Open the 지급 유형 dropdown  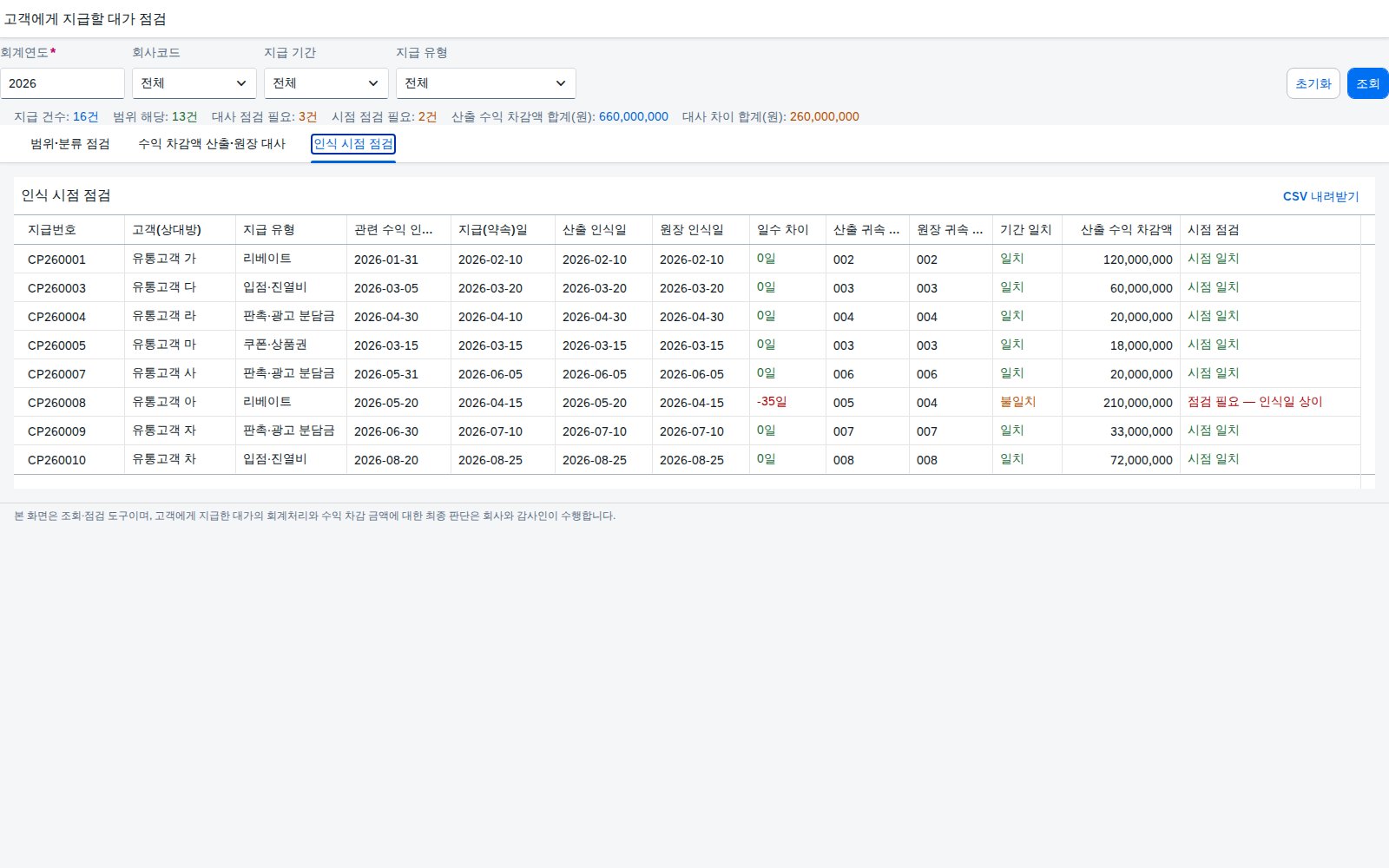pyautogui.click(x=486, y=83)
